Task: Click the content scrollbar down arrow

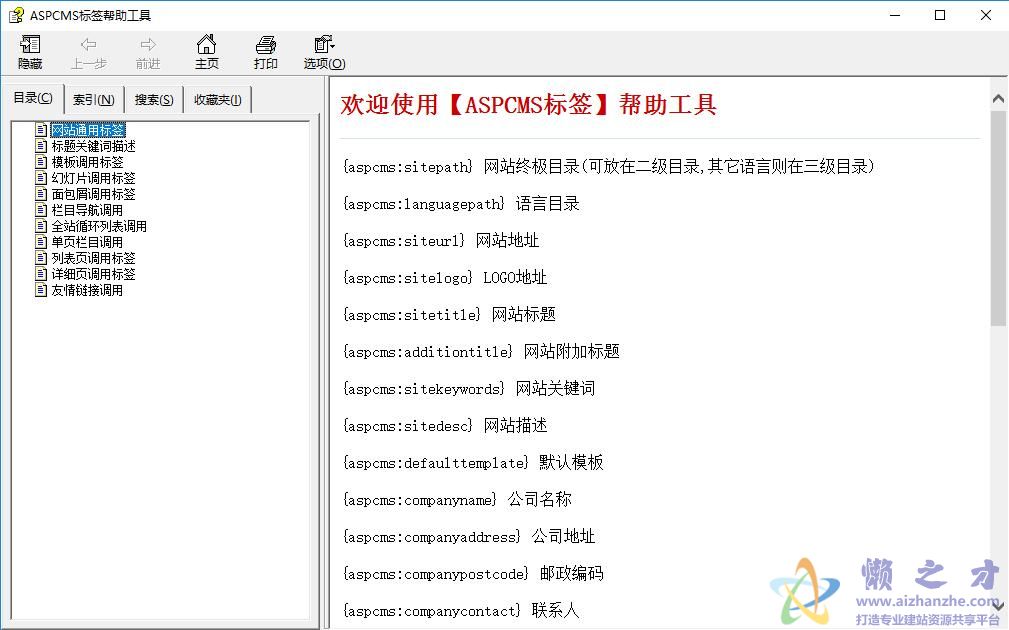Action: coord(998,606)
